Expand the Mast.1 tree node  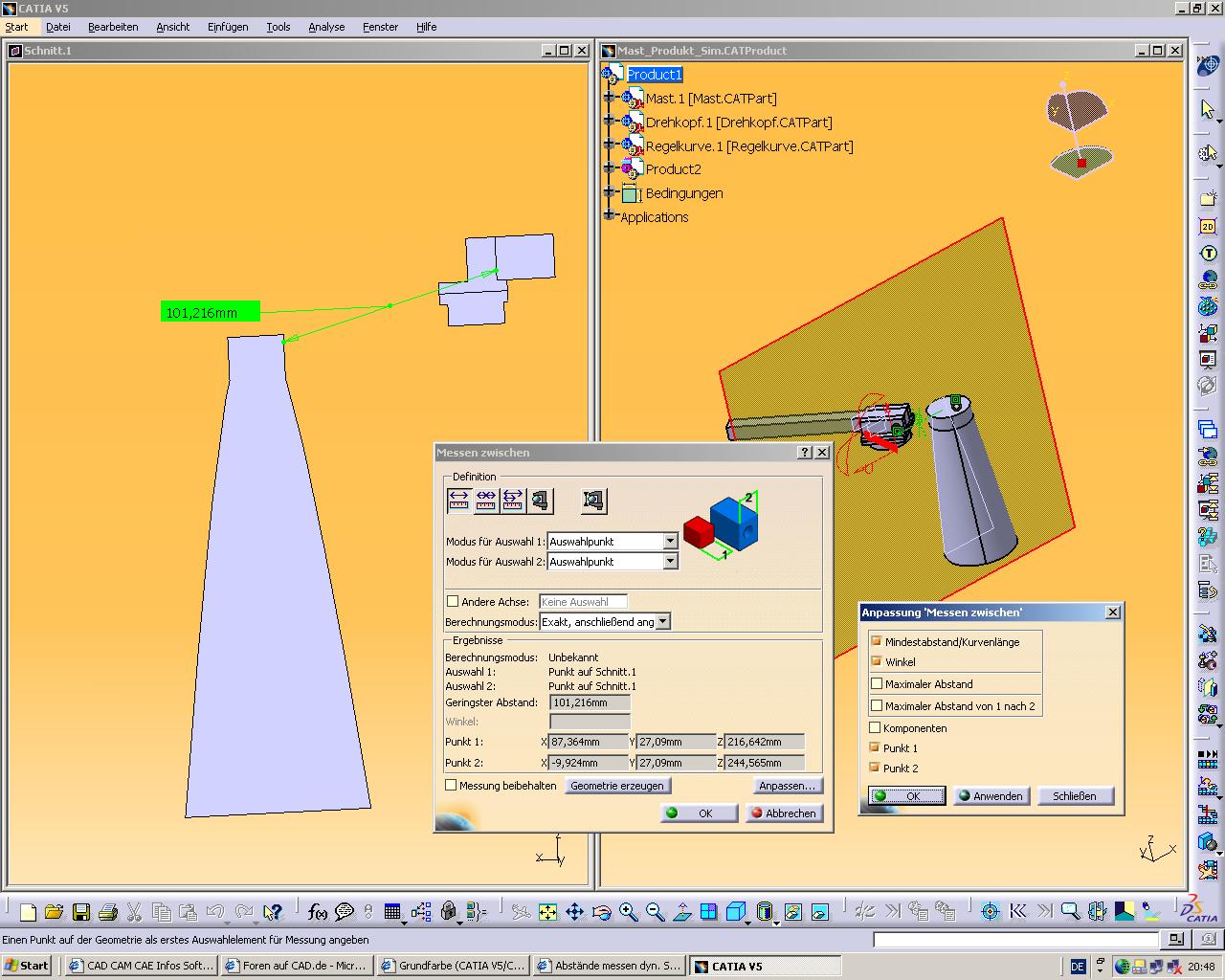click(x=609, y=98)
